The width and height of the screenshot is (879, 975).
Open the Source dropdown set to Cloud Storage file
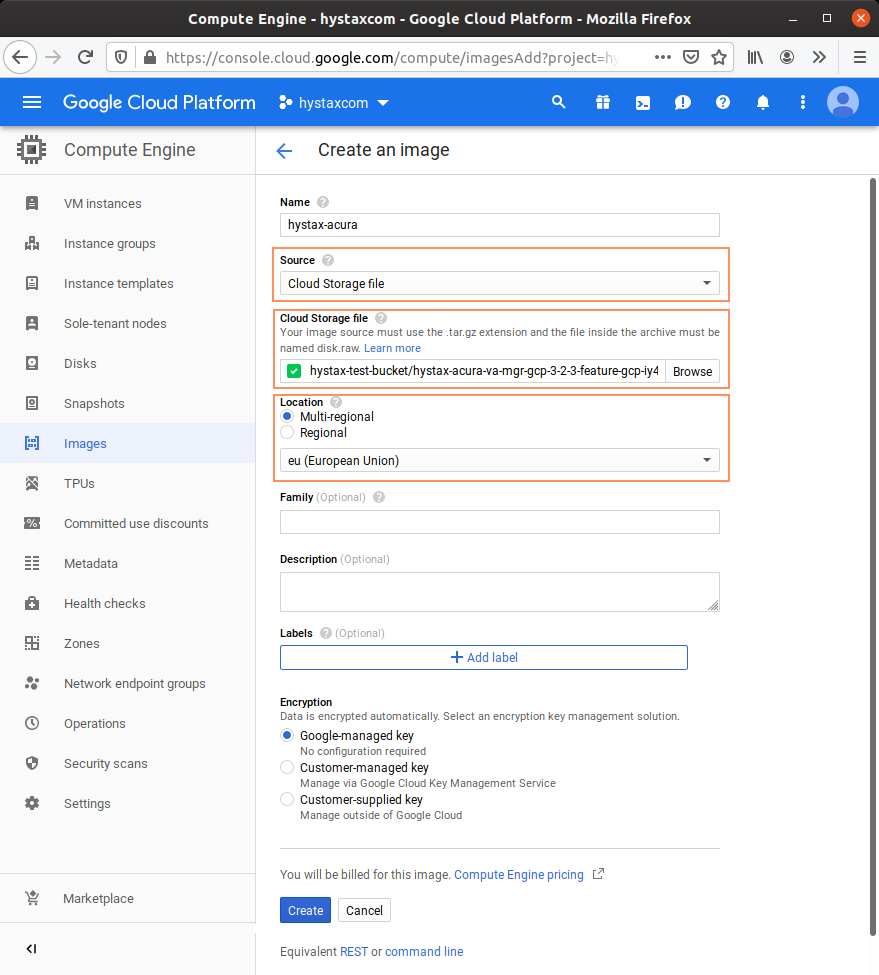[x=499, y=284]
